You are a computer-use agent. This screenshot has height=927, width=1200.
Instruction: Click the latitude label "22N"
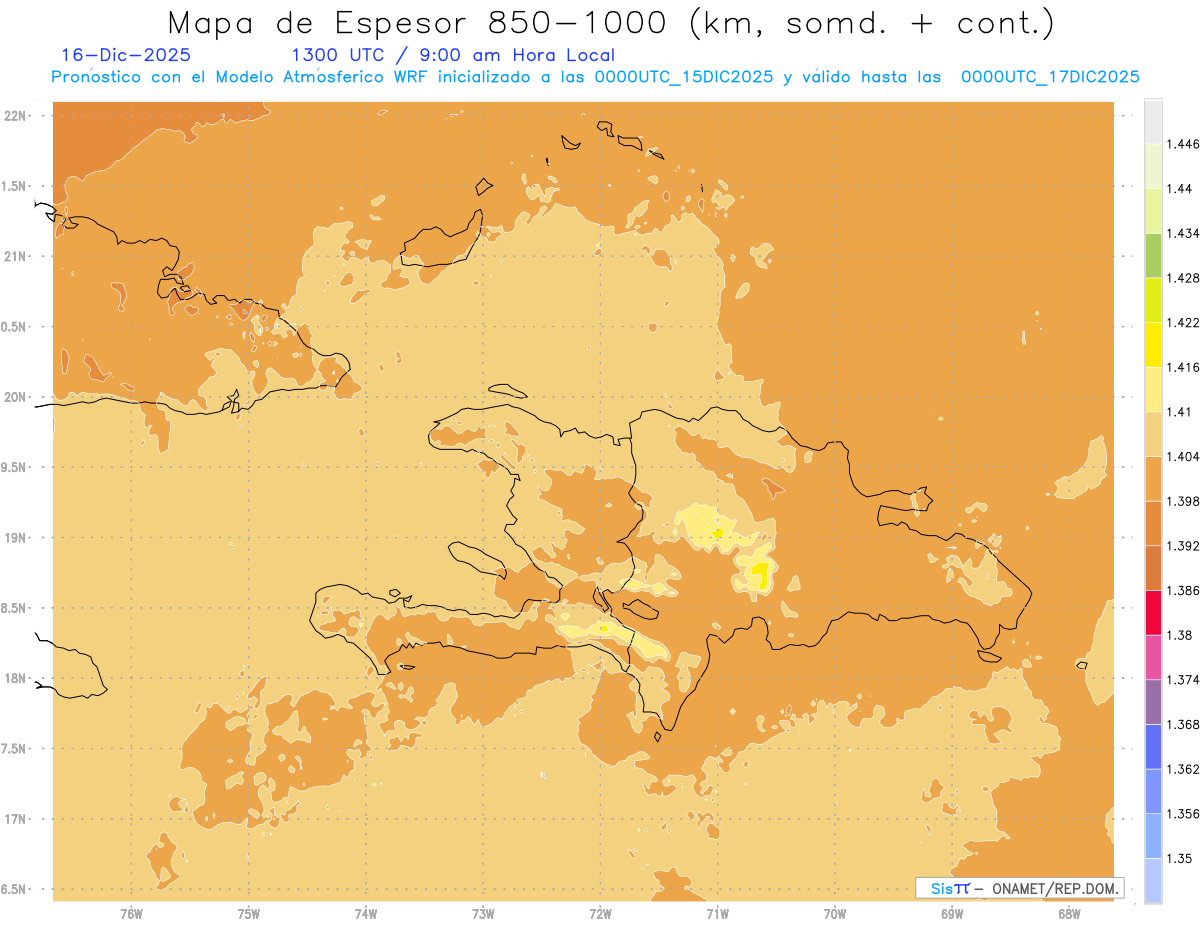pos(17,115)
